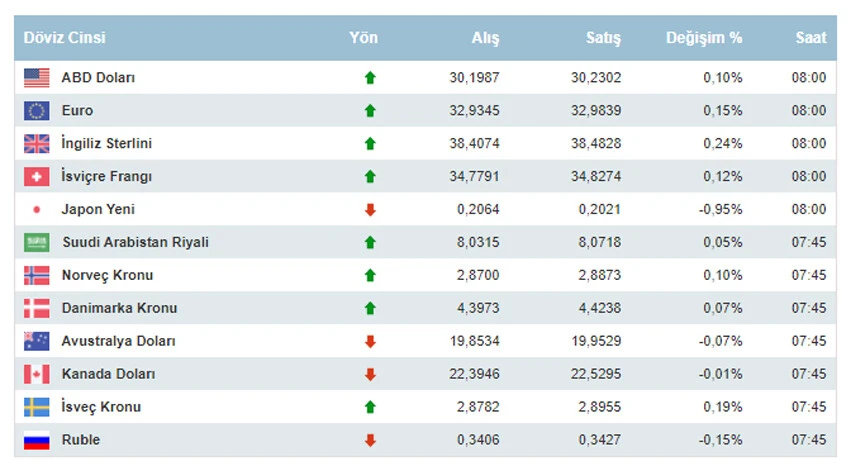The height and width of the screenshot is (469, 850).
Task: Click the İsveç Kronu currency name
Action: pos(101,408)
